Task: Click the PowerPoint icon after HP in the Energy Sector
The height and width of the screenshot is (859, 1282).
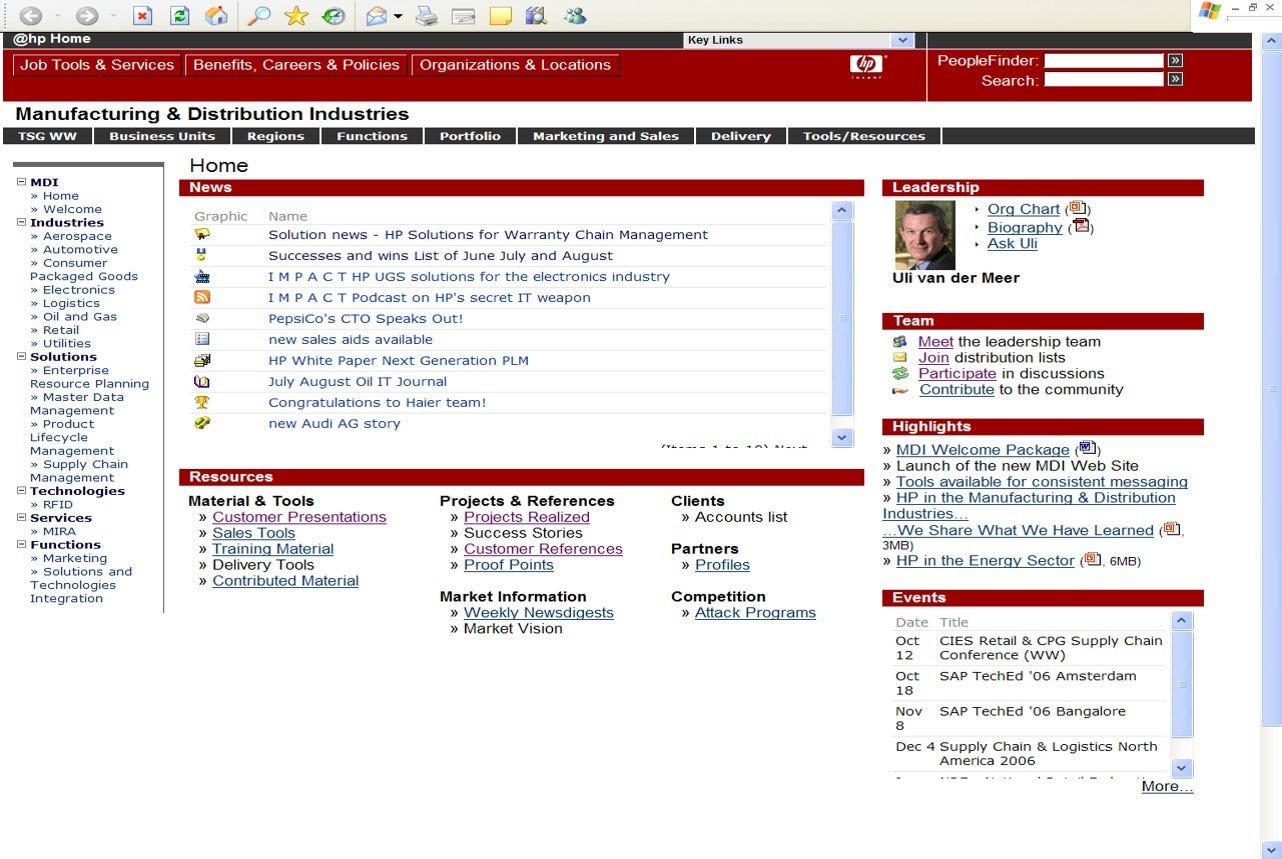Action: [1092, 559]
